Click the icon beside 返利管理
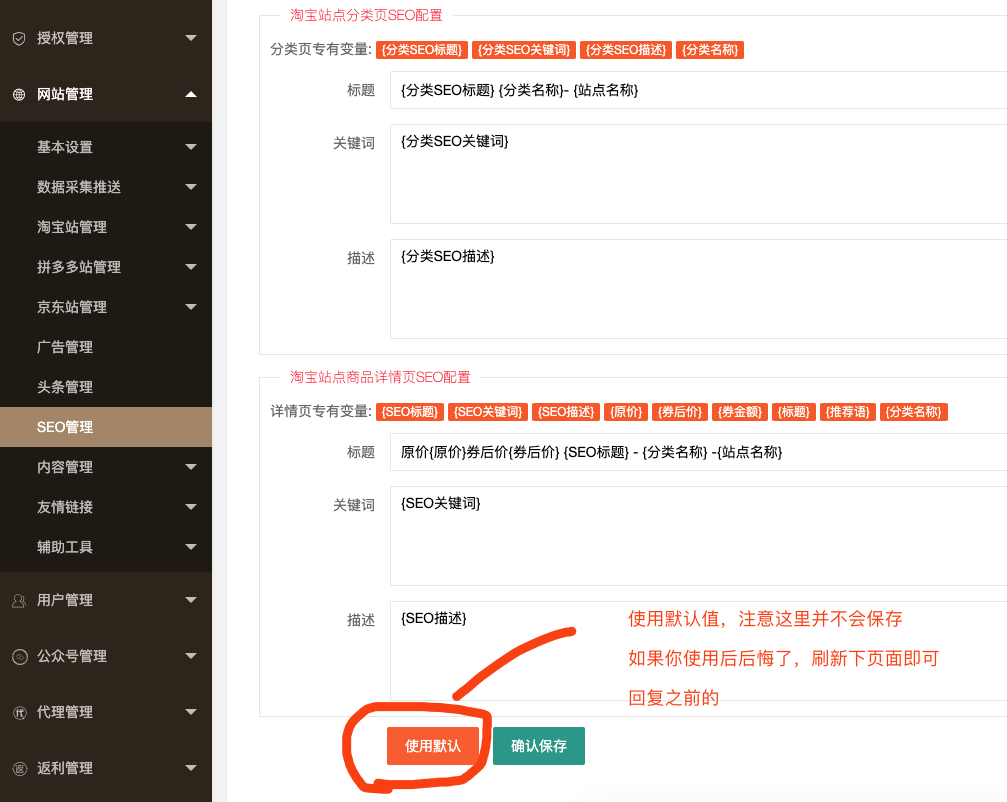The height and width of the screenshot is (802, 1007). pyautogui.click(x=18, y=769)
